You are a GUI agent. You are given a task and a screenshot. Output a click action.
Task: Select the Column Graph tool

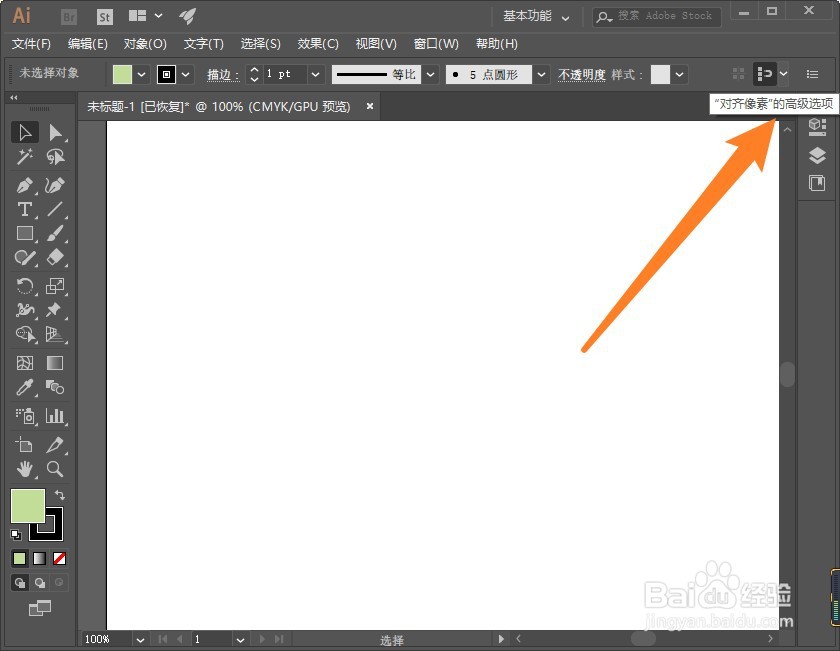click(55, 416)
